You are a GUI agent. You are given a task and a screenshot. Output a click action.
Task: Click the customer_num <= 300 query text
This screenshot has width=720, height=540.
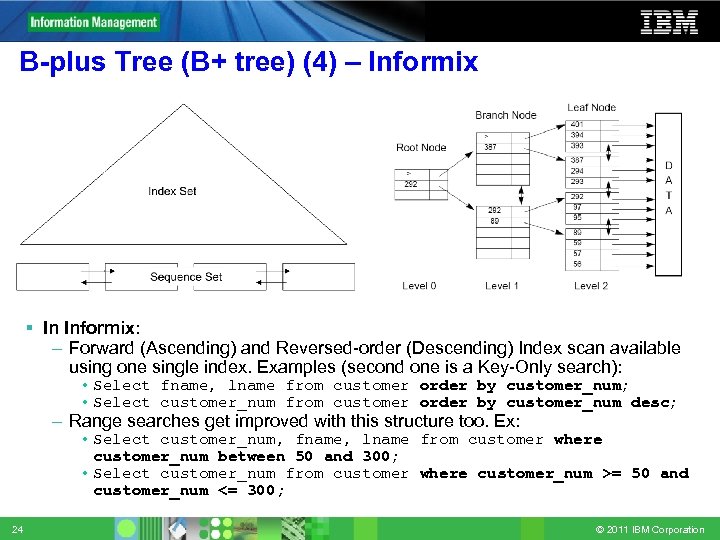[188, 490]
